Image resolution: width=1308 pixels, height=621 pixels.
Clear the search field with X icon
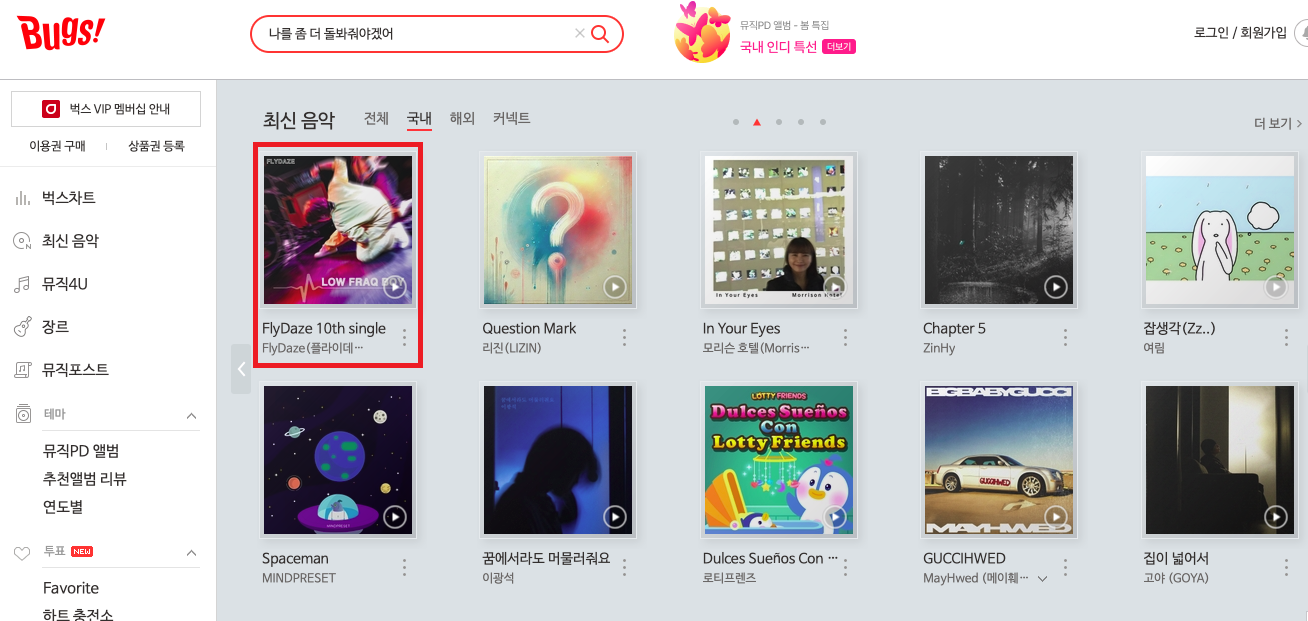coord(580,34)
